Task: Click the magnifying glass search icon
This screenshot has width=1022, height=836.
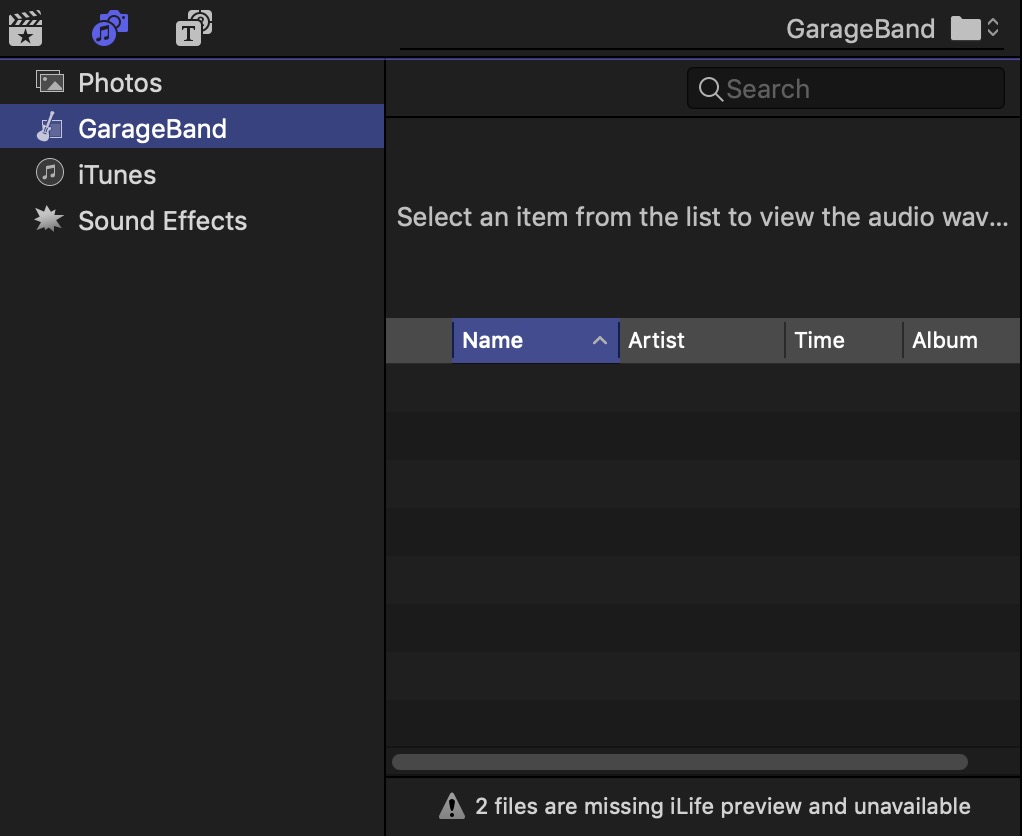Action: click(710, 89)
